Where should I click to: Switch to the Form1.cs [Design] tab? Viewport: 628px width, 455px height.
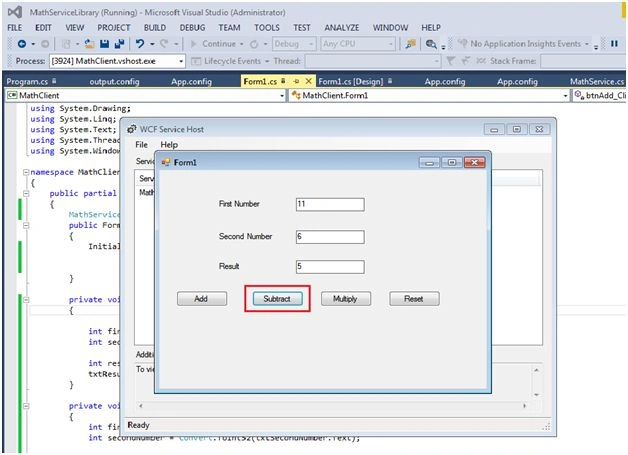(350, 81)
